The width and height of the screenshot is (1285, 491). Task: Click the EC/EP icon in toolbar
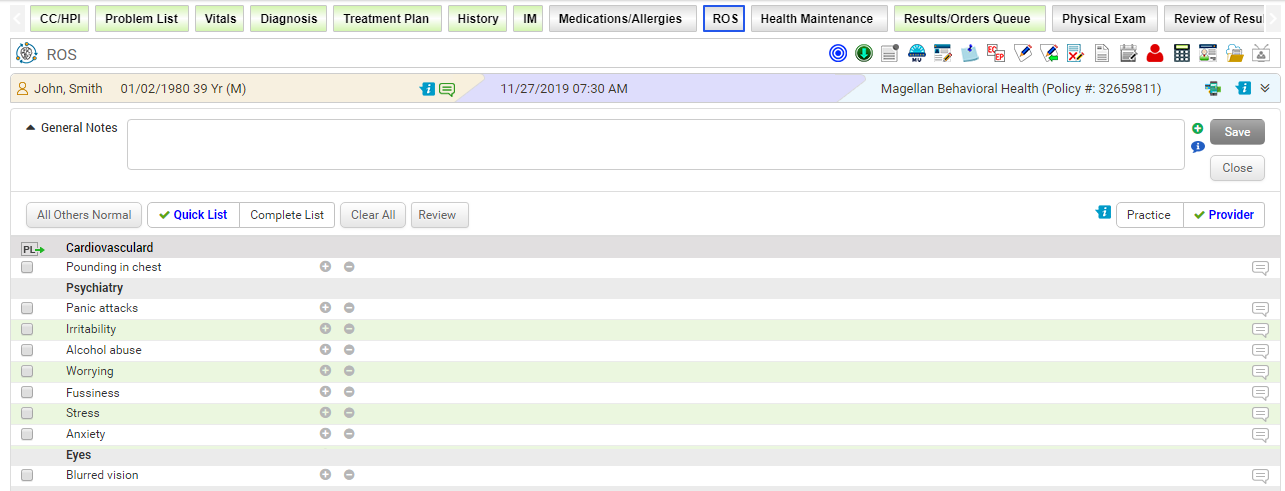pos(995,54)
